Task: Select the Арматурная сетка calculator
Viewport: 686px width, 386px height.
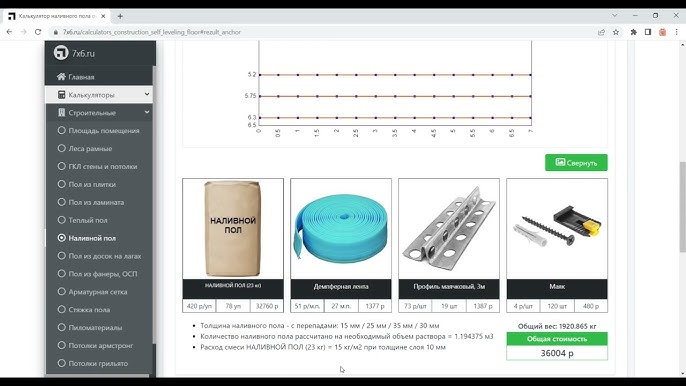Action: tap(98, 291)
